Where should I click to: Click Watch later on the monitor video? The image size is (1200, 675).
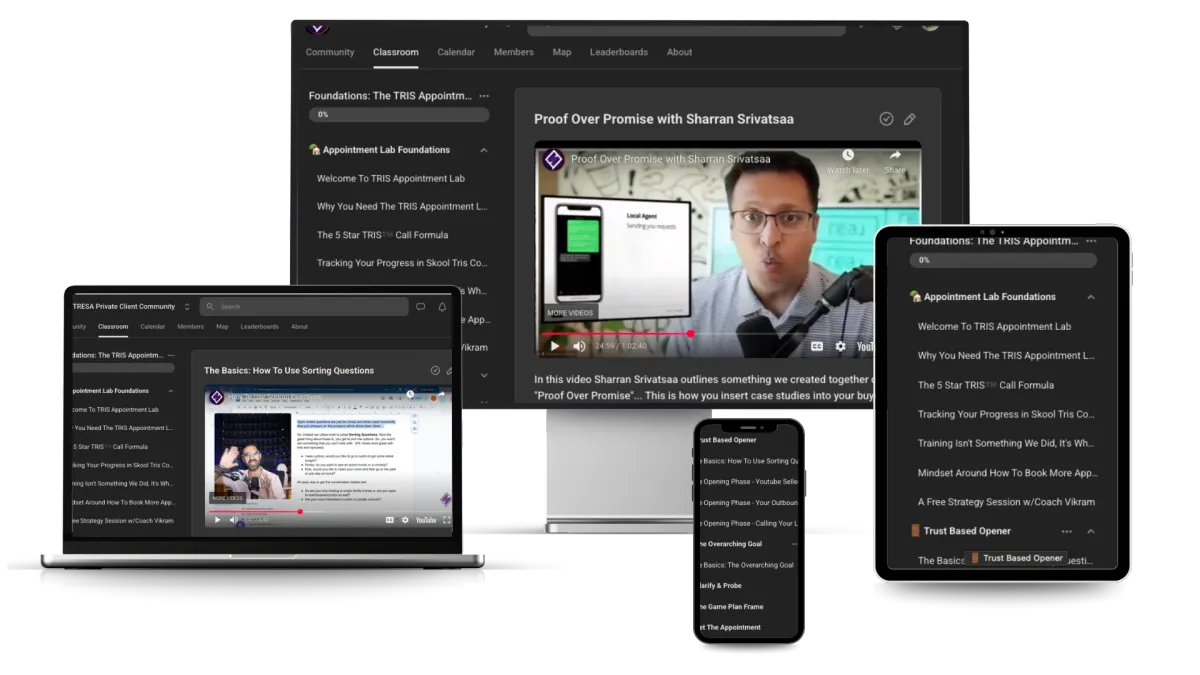[x=848, y=161]
